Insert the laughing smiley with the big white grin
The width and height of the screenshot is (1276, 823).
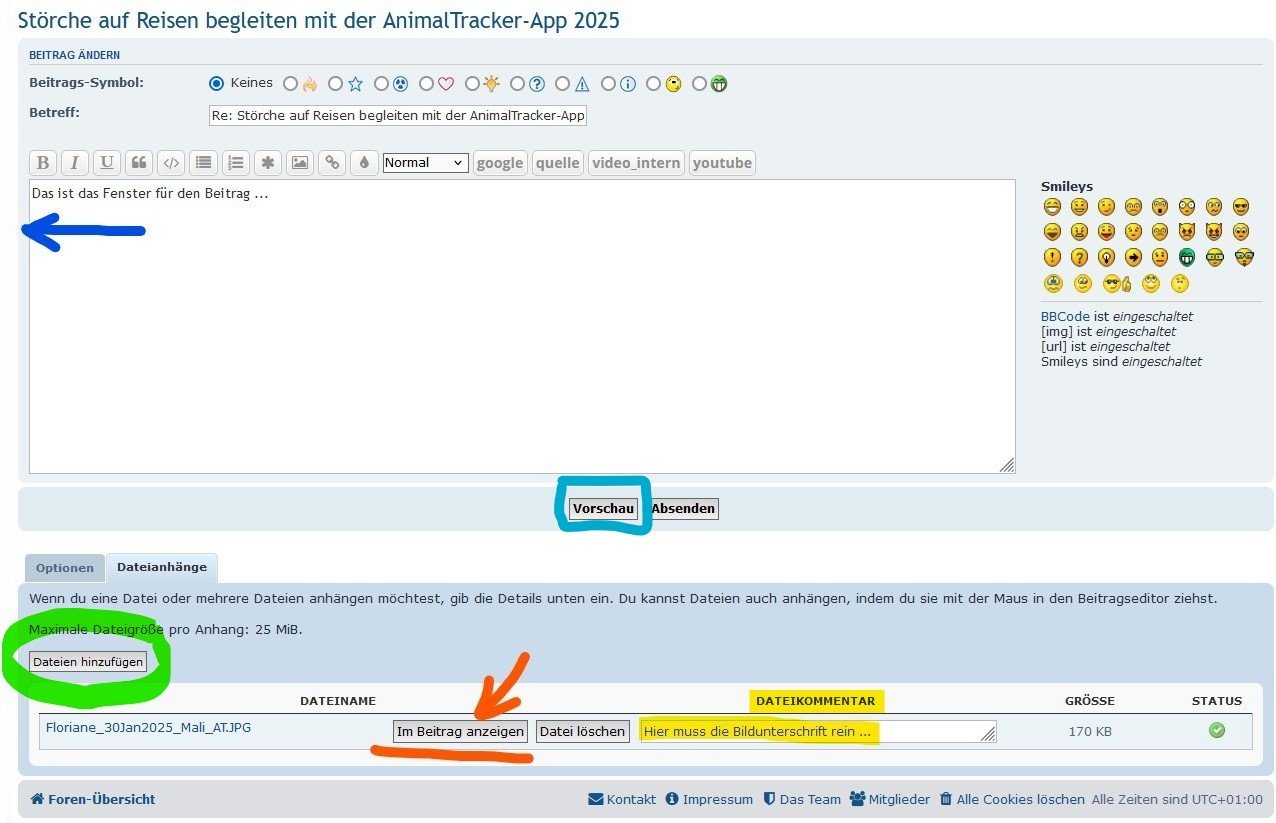click(1052, 207)
